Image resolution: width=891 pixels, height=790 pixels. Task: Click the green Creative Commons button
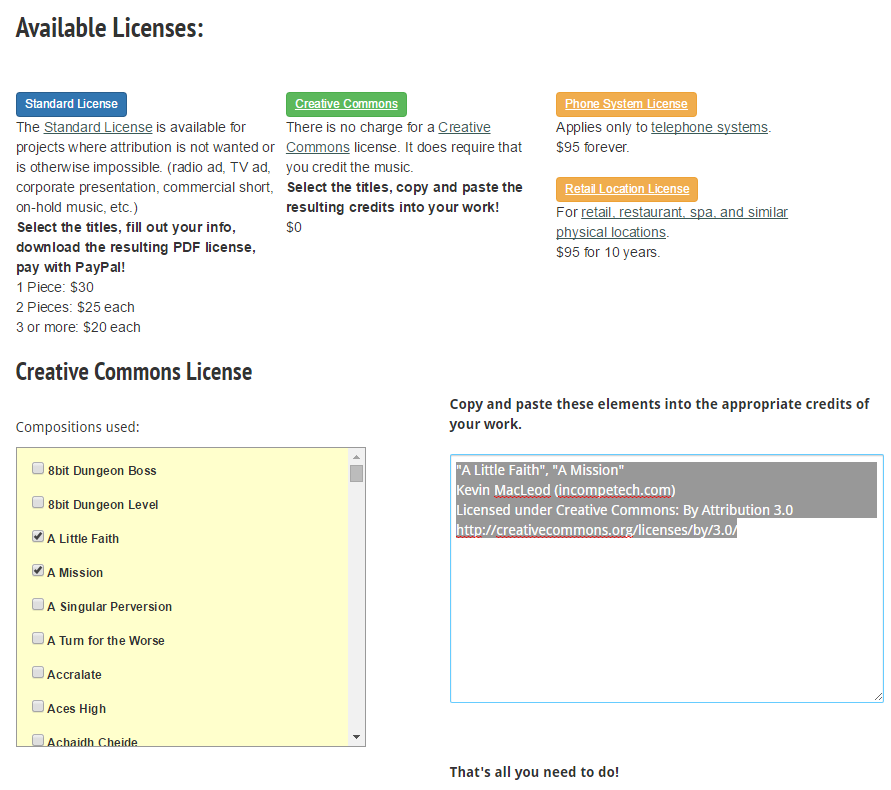(x=346, y=104)
